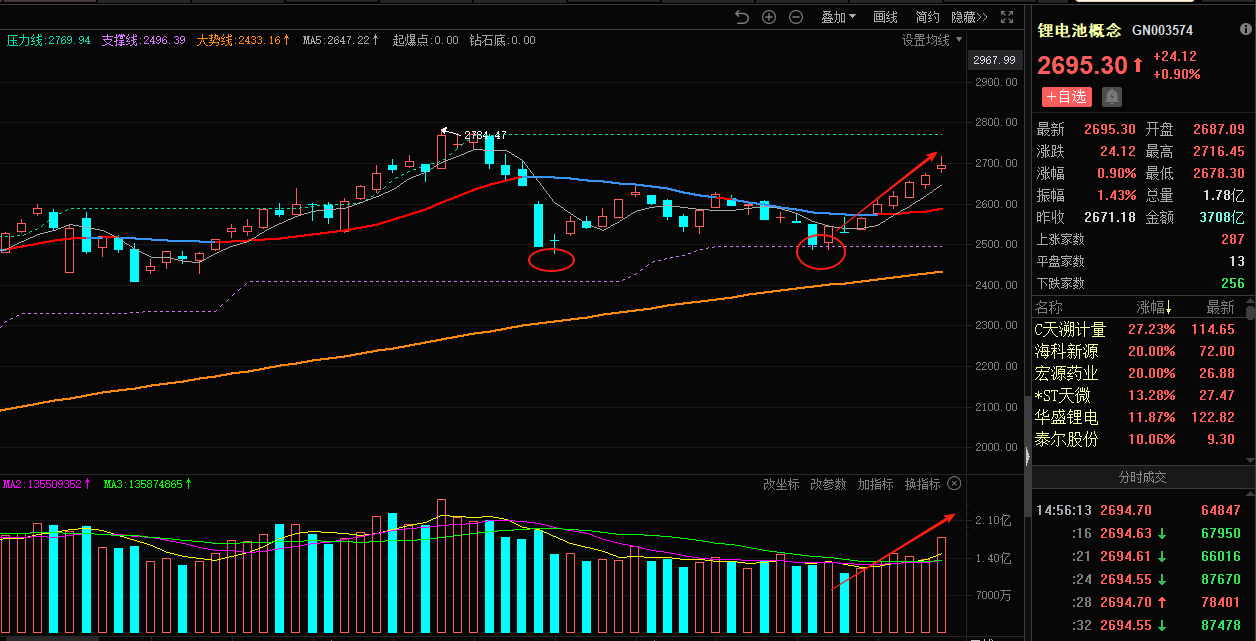Click the 大势线:2433.16 indicator label
Screen dimensions: 1256x641
click(x=243, y=40)
